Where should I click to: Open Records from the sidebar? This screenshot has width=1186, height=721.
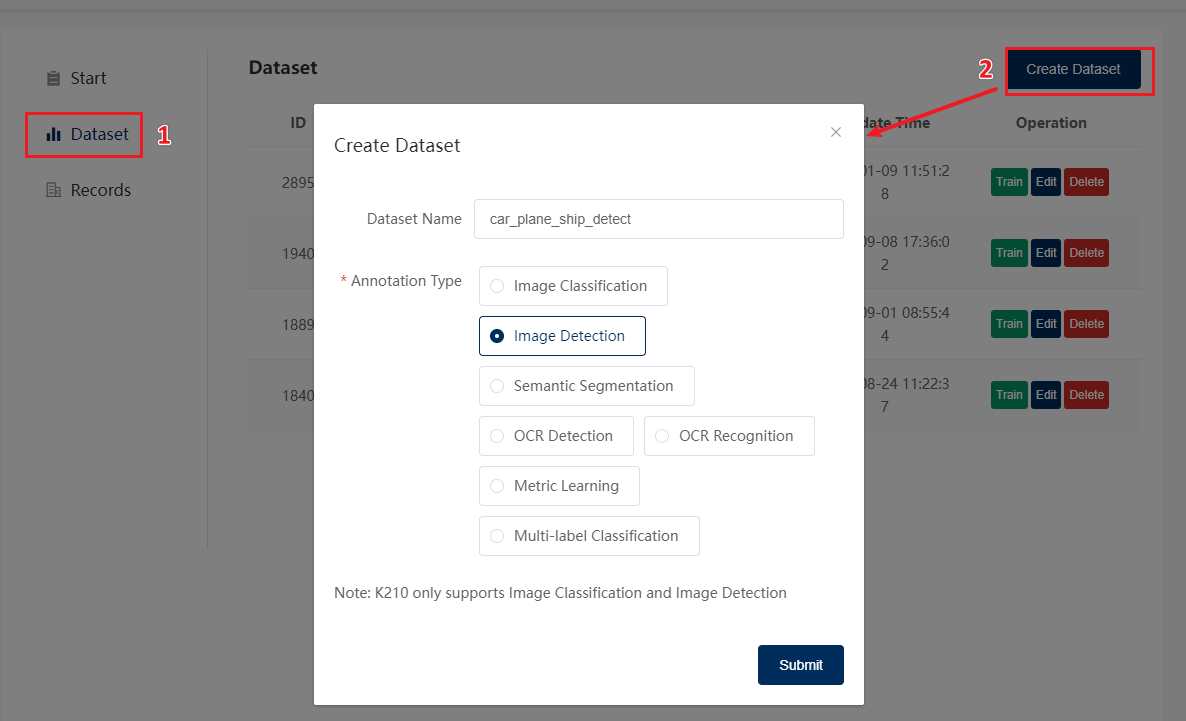coord(88,191)
